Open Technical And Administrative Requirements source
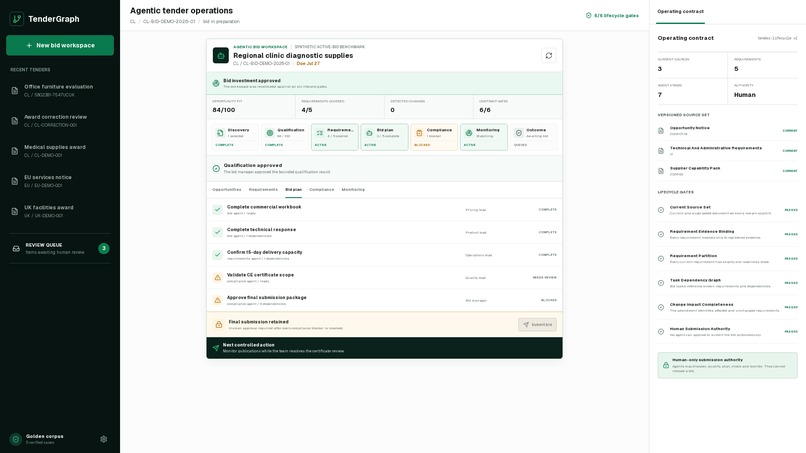 point(727,151)
